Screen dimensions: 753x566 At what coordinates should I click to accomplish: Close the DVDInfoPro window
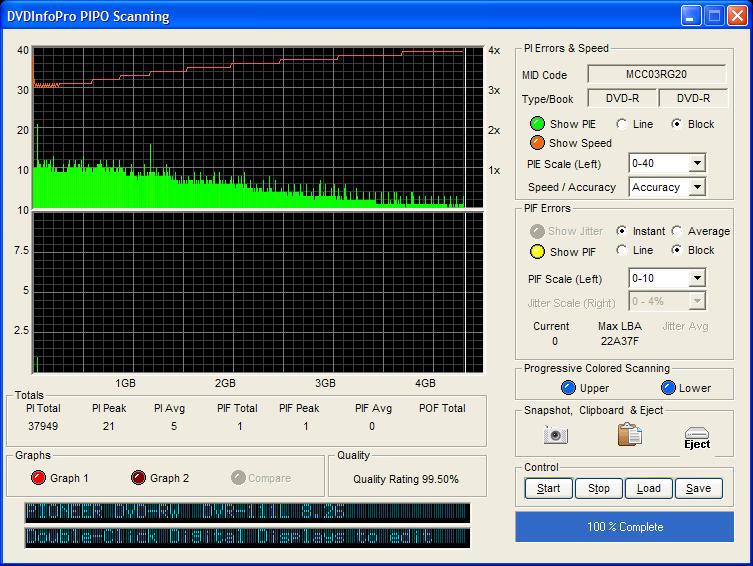[x=737, y=16]
